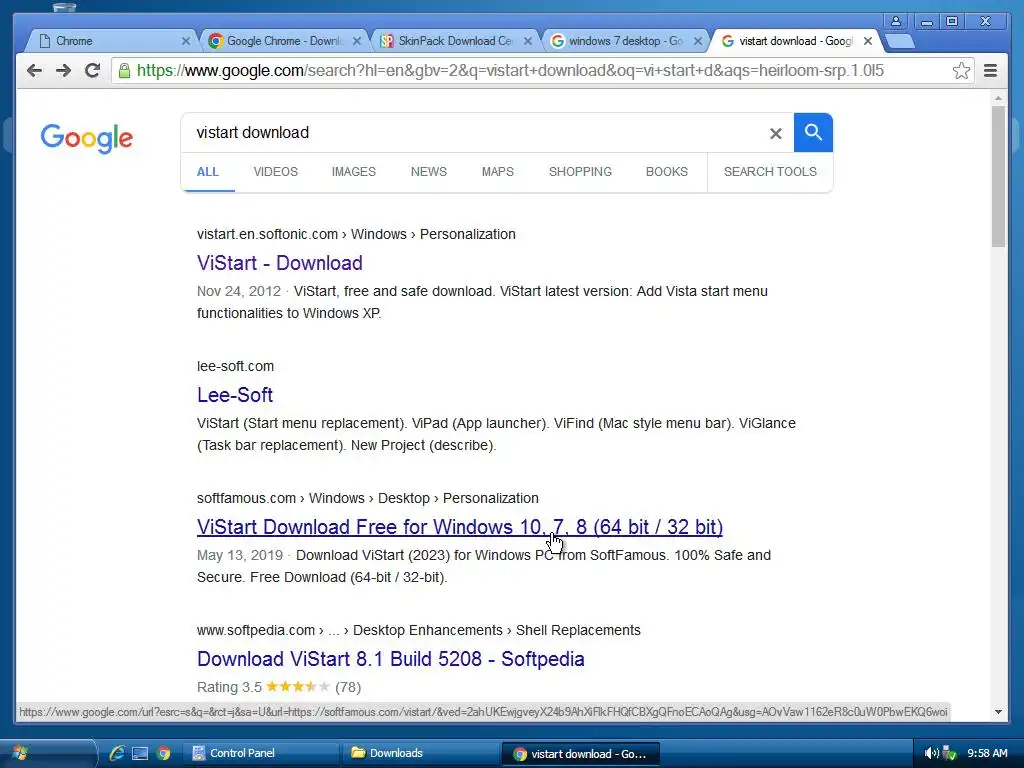Go forward with the forward arrow
This screenshot has width=1024, height=768.
[63, 71]
